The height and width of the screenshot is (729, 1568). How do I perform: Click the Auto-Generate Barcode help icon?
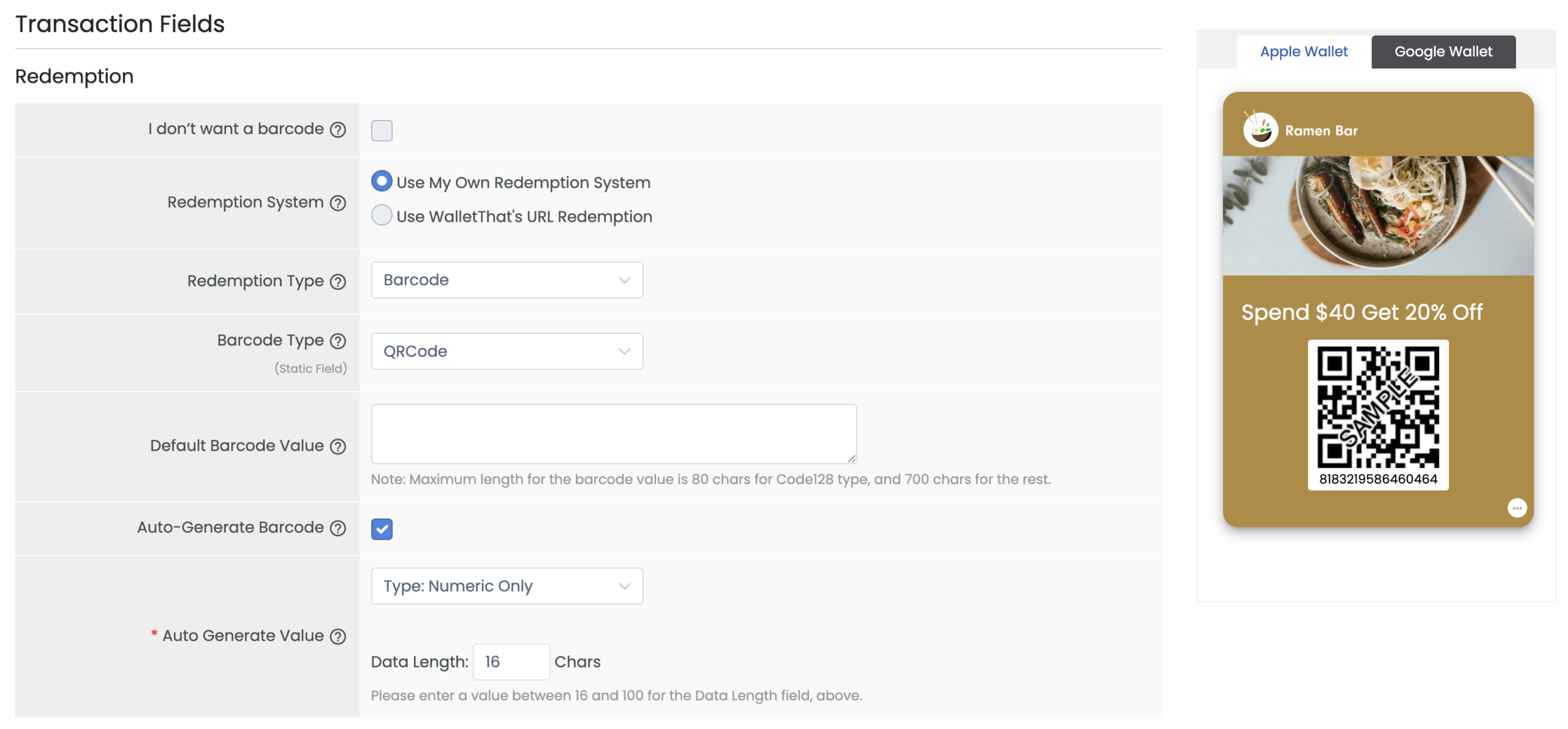tap(337, 527)
